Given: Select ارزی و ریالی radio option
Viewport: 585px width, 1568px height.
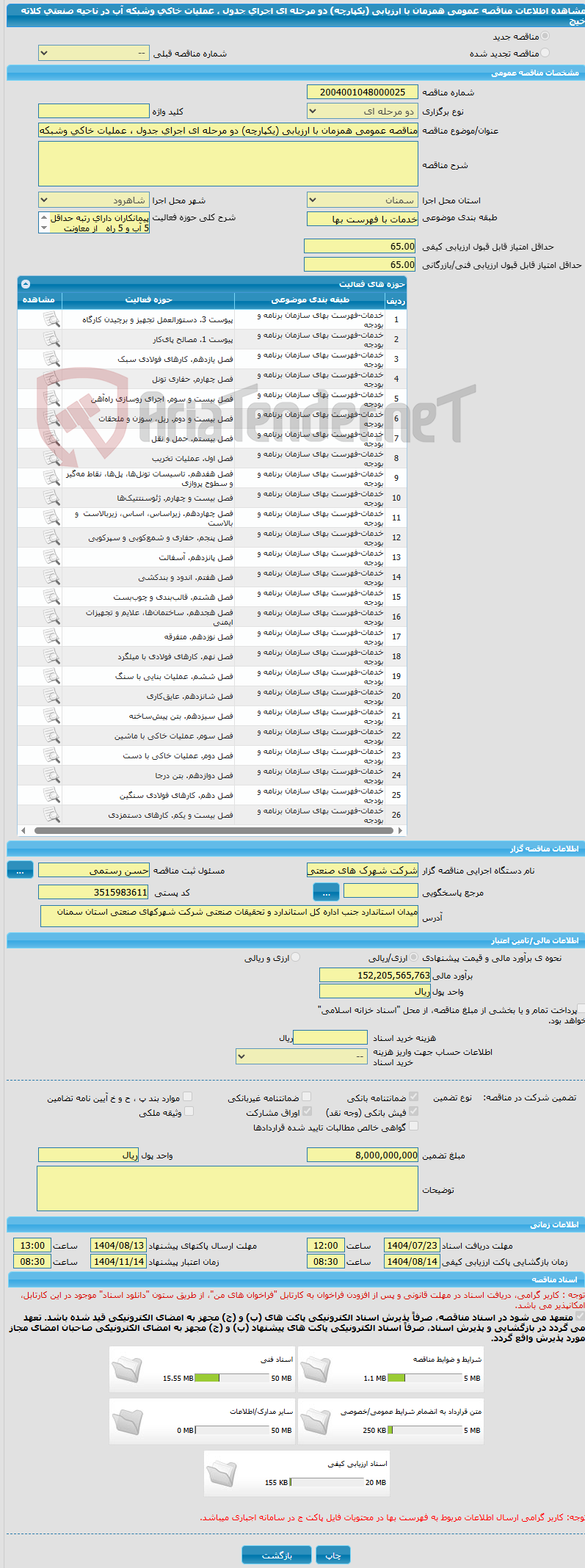Looking at the screenshot, I should pos(295,957).
